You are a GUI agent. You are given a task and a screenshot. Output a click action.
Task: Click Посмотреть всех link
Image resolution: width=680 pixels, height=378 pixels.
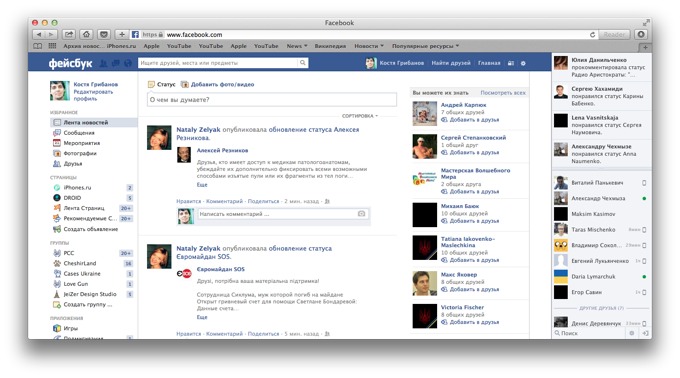tap(503, 93)
